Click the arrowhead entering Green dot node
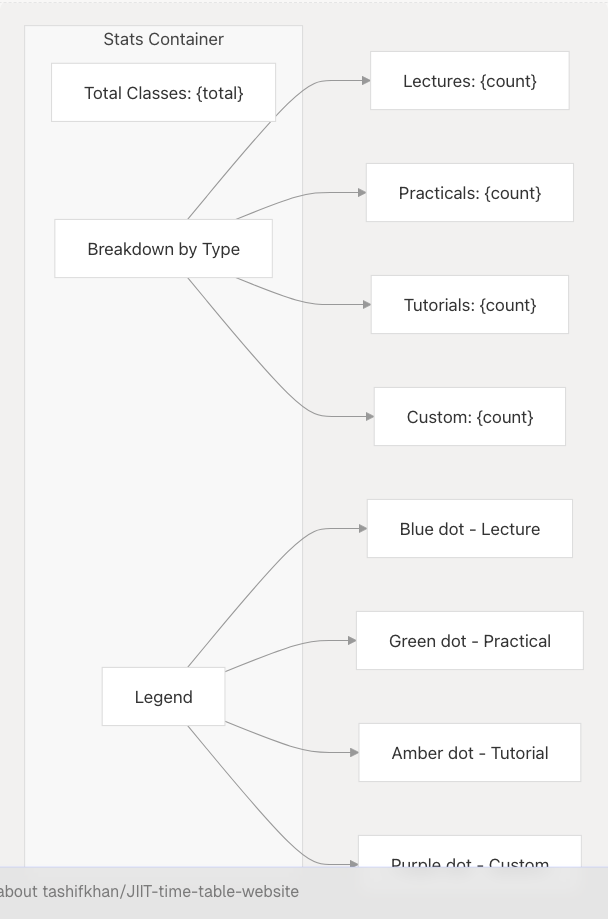The image size is (608, 919). click(x=351, y=641)
